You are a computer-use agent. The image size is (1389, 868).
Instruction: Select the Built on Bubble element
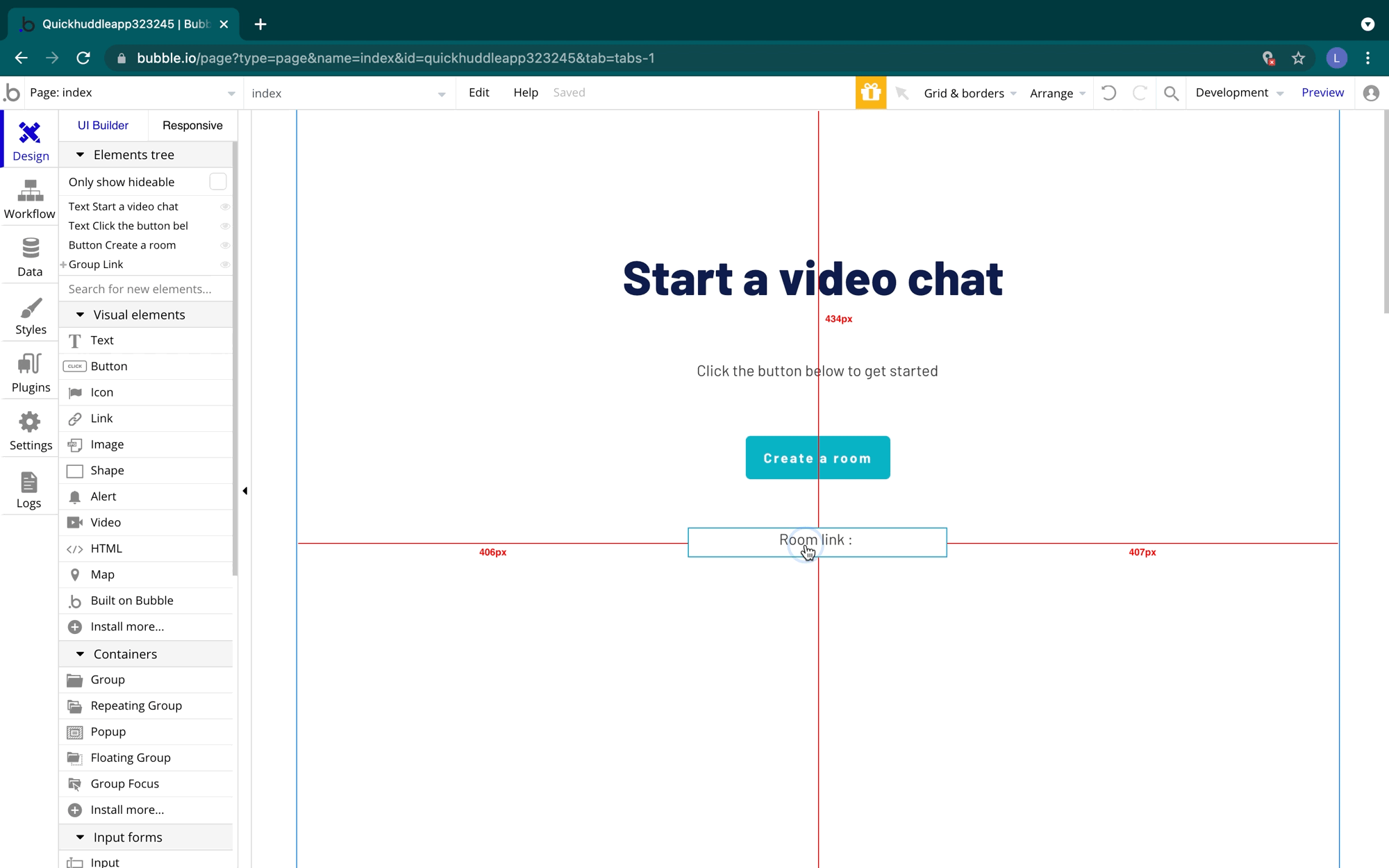[x=146, y=601]
